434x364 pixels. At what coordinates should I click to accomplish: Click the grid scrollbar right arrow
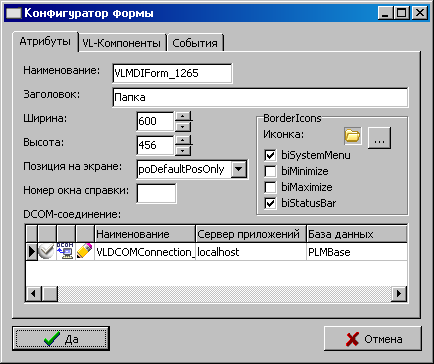[x=399, y=294]
